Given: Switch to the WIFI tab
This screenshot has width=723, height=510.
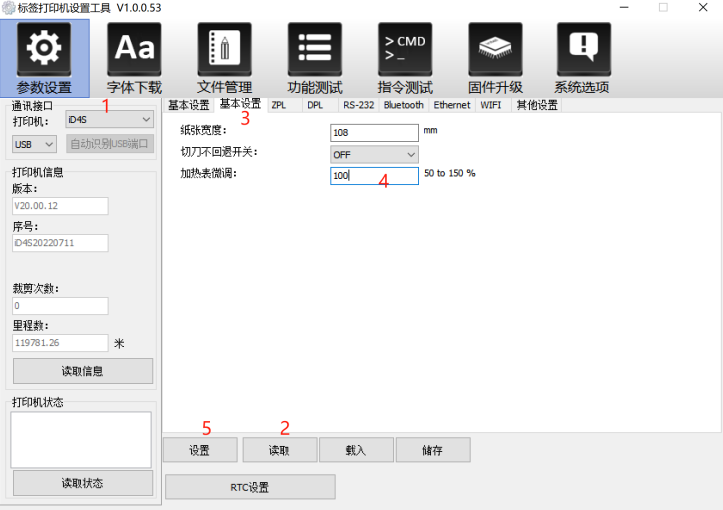Looking at the screenshot, I should [x=491, y=105].
